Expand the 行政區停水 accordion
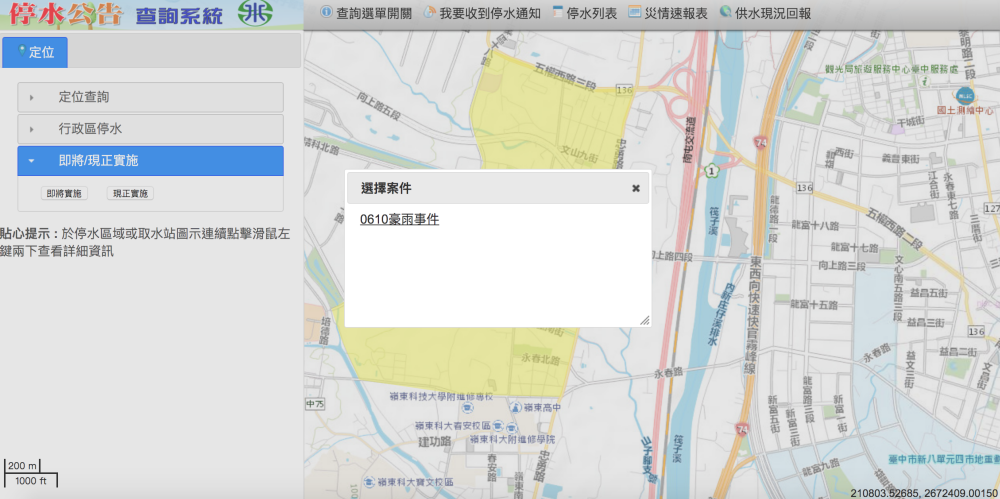Viewport: 1000px width, 499px height. point(150,129)
